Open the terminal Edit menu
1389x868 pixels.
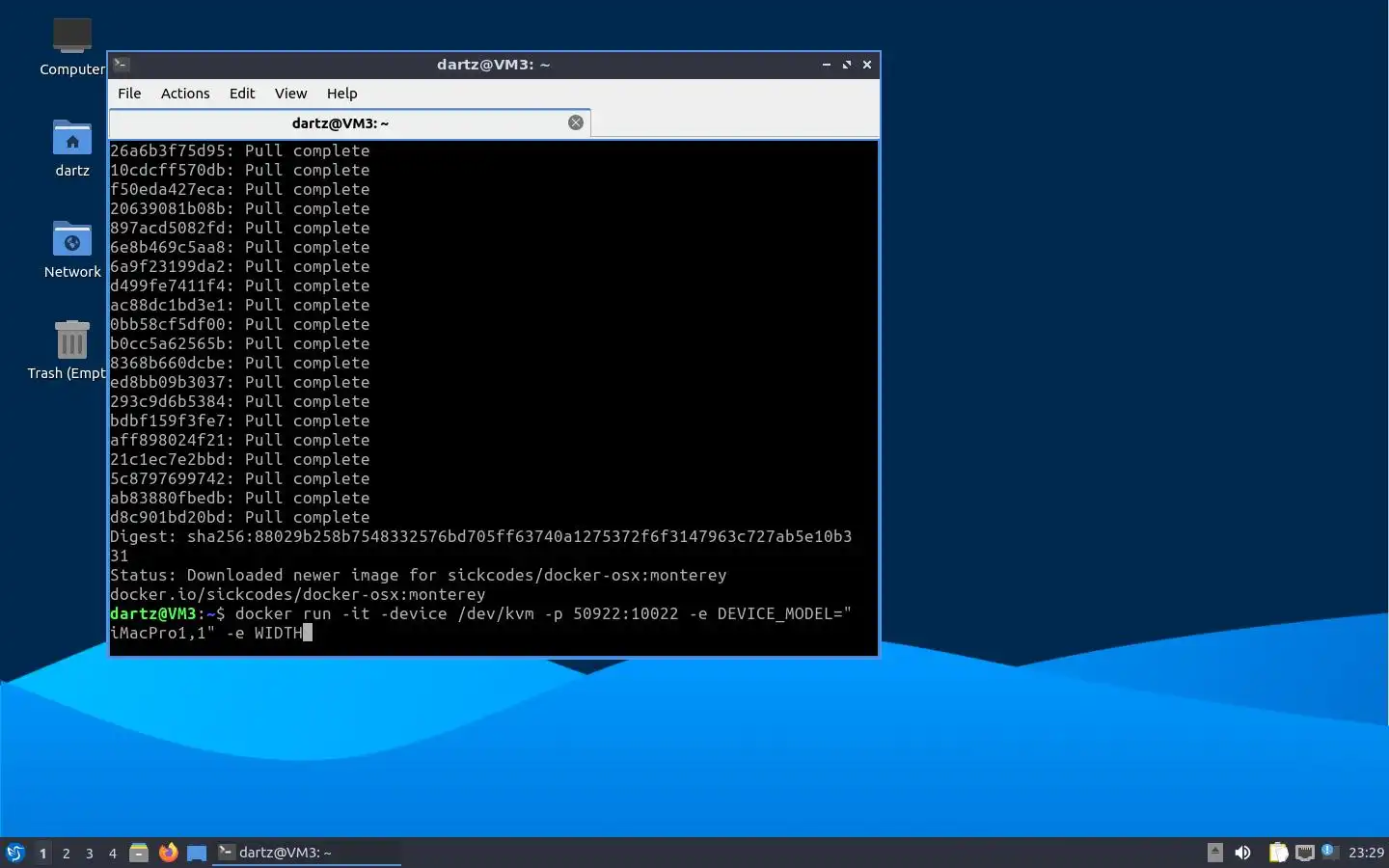[242, 94]
